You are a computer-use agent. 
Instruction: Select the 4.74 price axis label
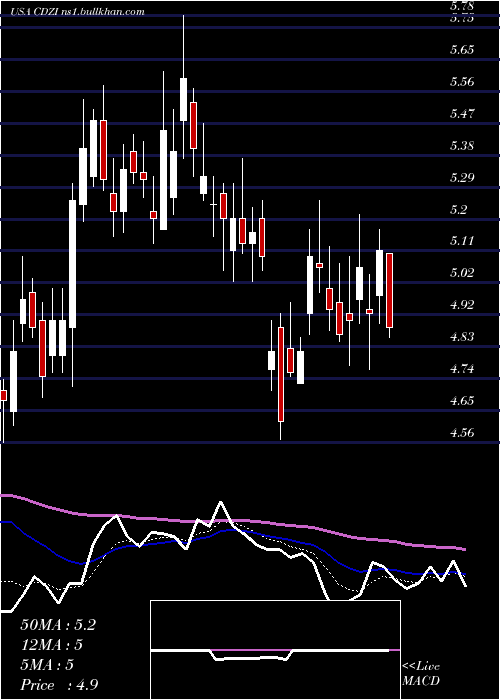tap(462, 369)
